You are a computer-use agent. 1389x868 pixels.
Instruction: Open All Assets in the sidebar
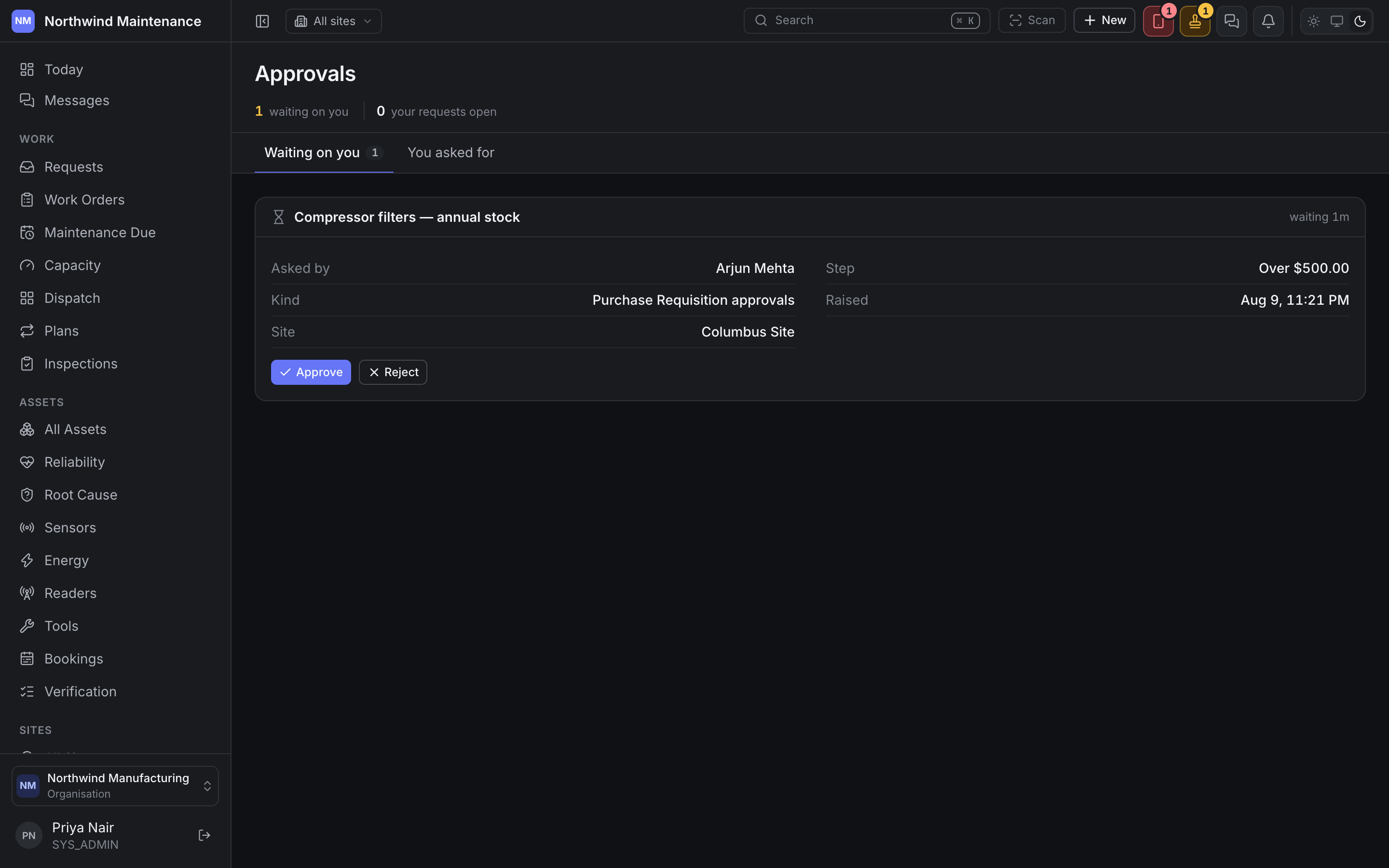click(x=115, y=429)
